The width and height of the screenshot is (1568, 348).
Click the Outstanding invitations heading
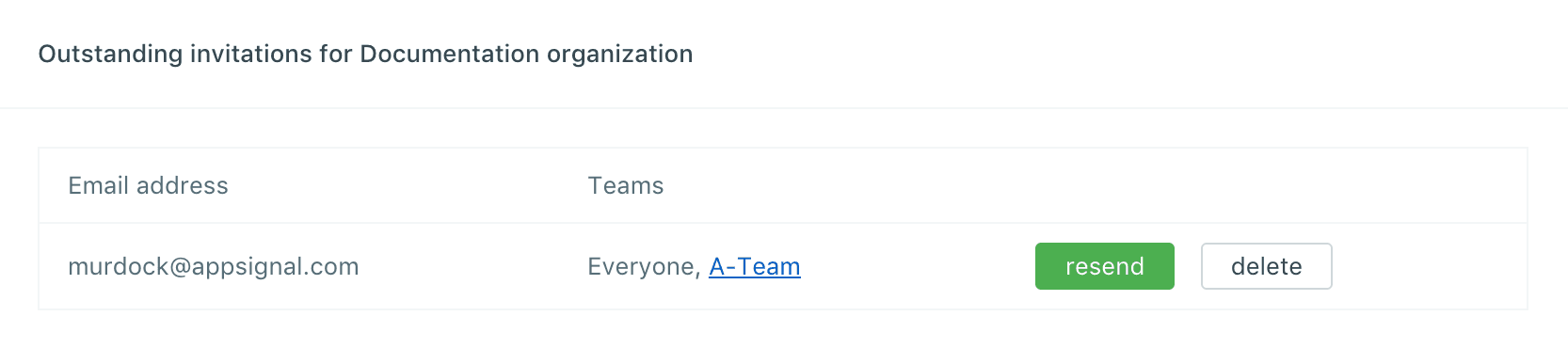click(x=365, y=54)
